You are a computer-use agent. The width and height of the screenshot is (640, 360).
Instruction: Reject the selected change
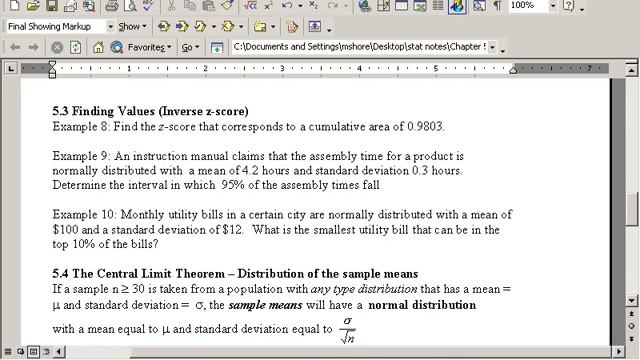click(227, 27)
